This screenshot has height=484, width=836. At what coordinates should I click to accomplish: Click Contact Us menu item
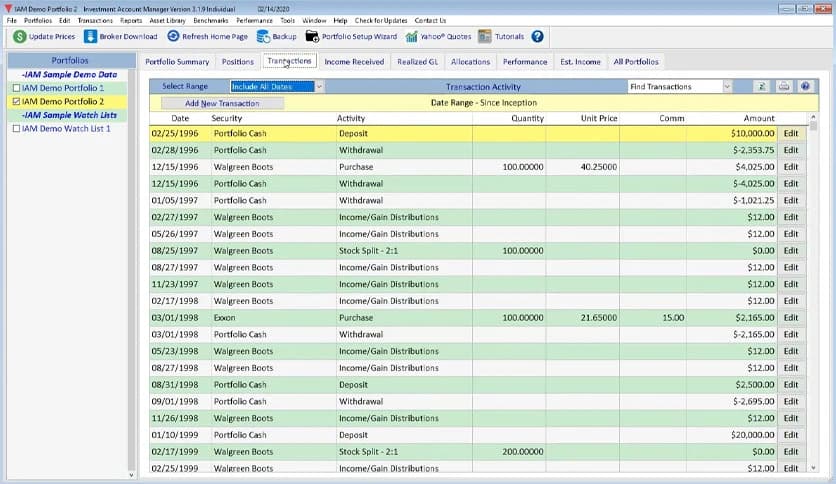pyautogui.click(x=430, y=20)
